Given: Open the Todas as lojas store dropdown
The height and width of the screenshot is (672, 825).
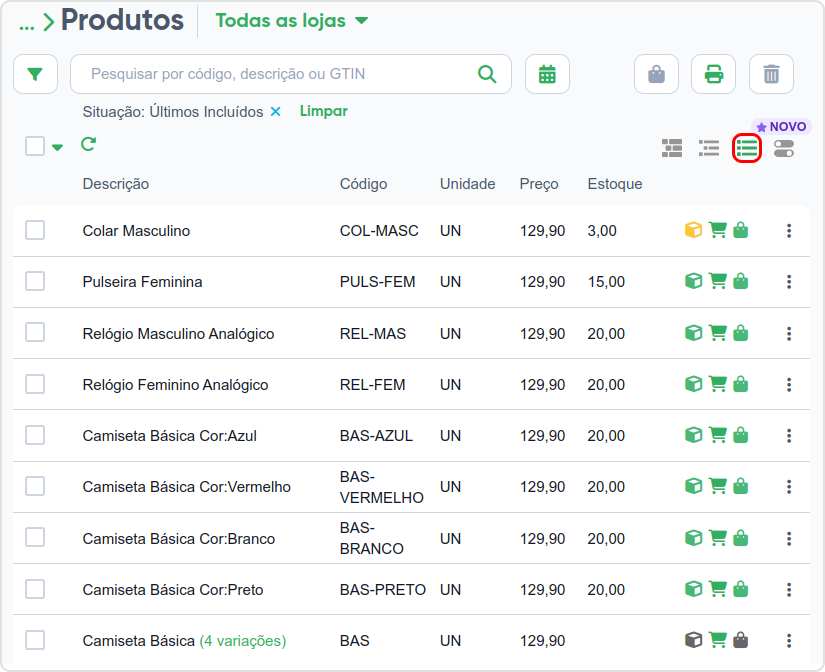Looking at the screenshot, I should point(291,21).
